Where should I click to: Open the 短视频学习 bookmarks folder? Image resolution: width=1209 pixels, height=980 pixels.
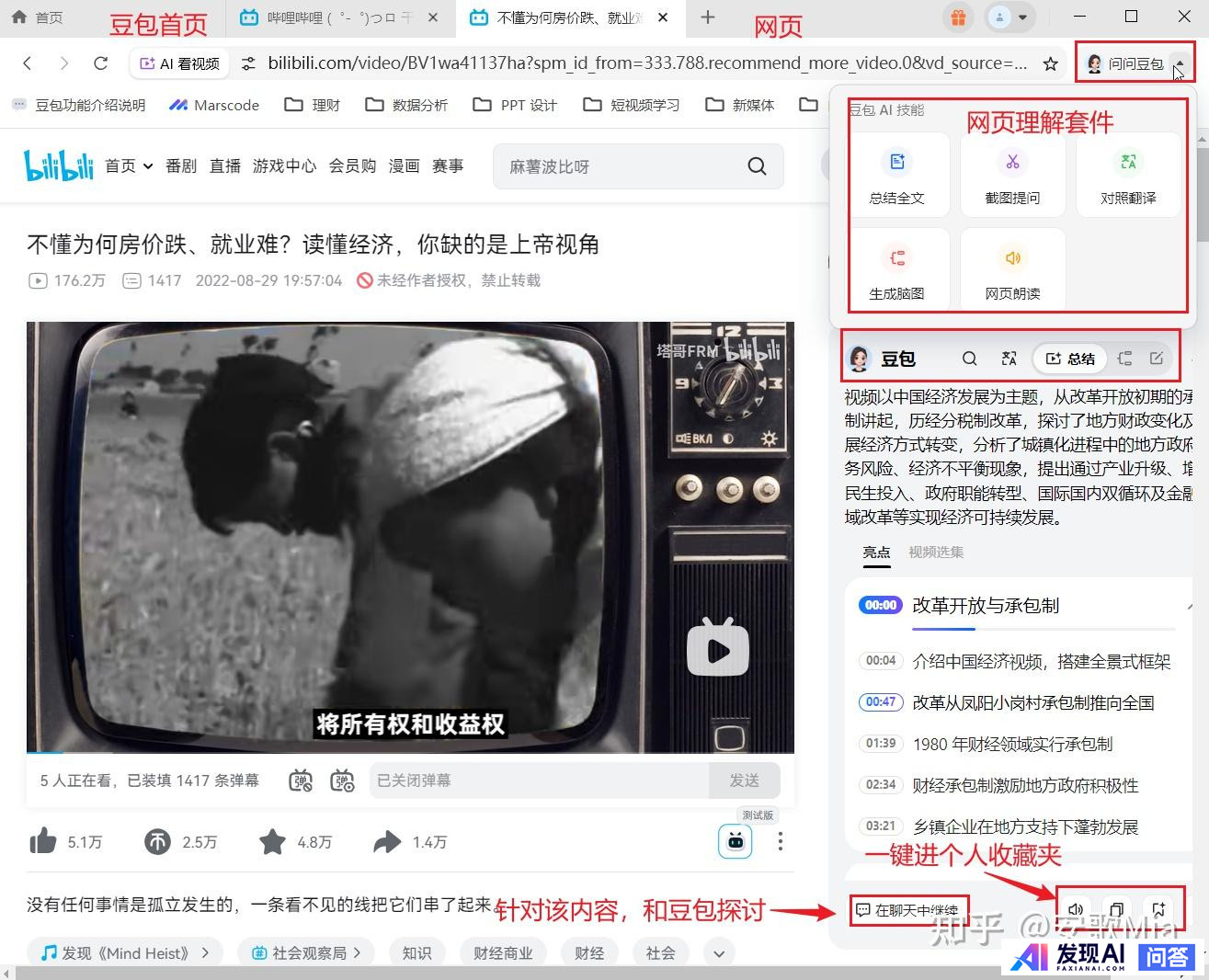(632, 105)
